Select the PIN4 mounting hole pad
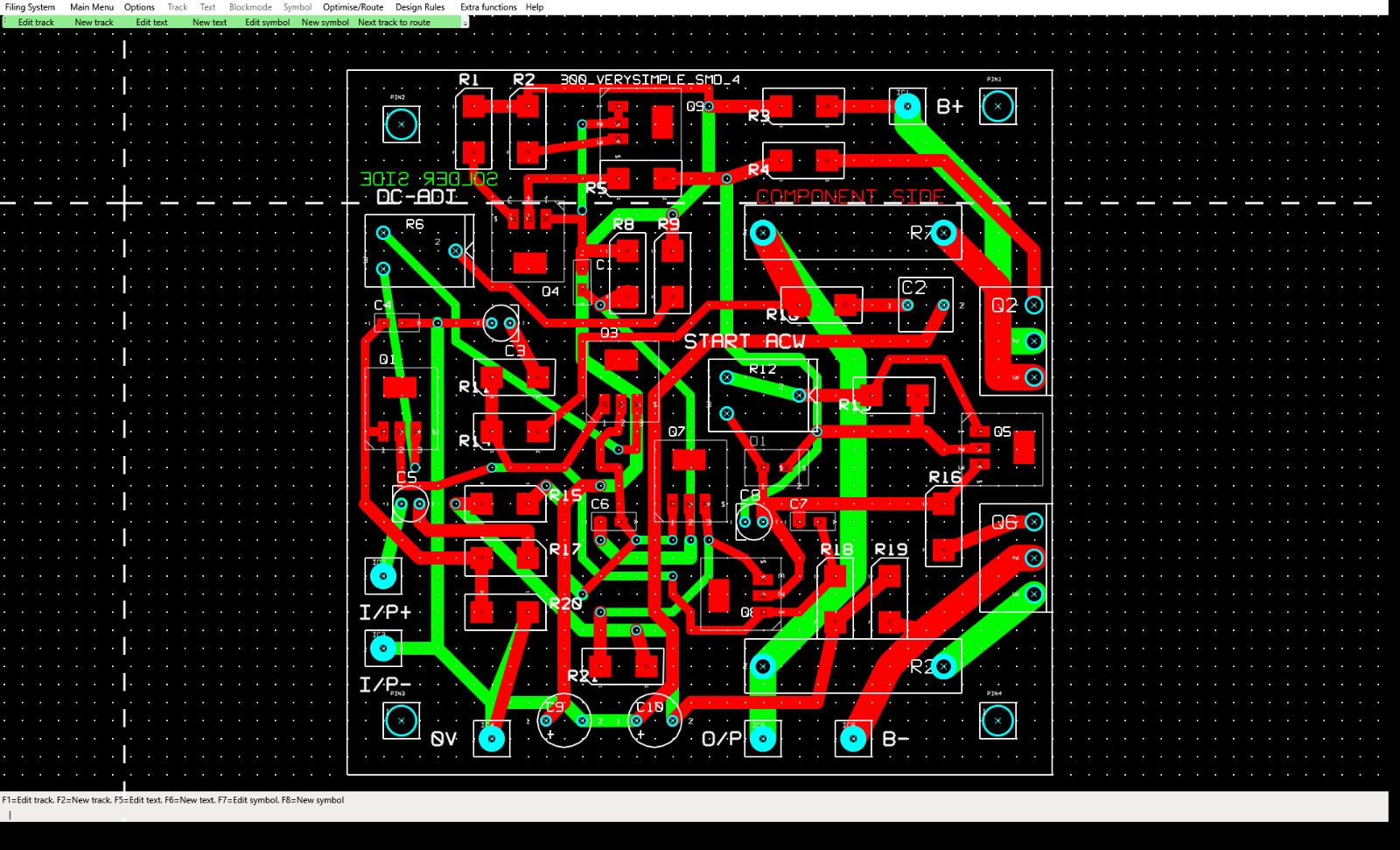 pos(997,721)
